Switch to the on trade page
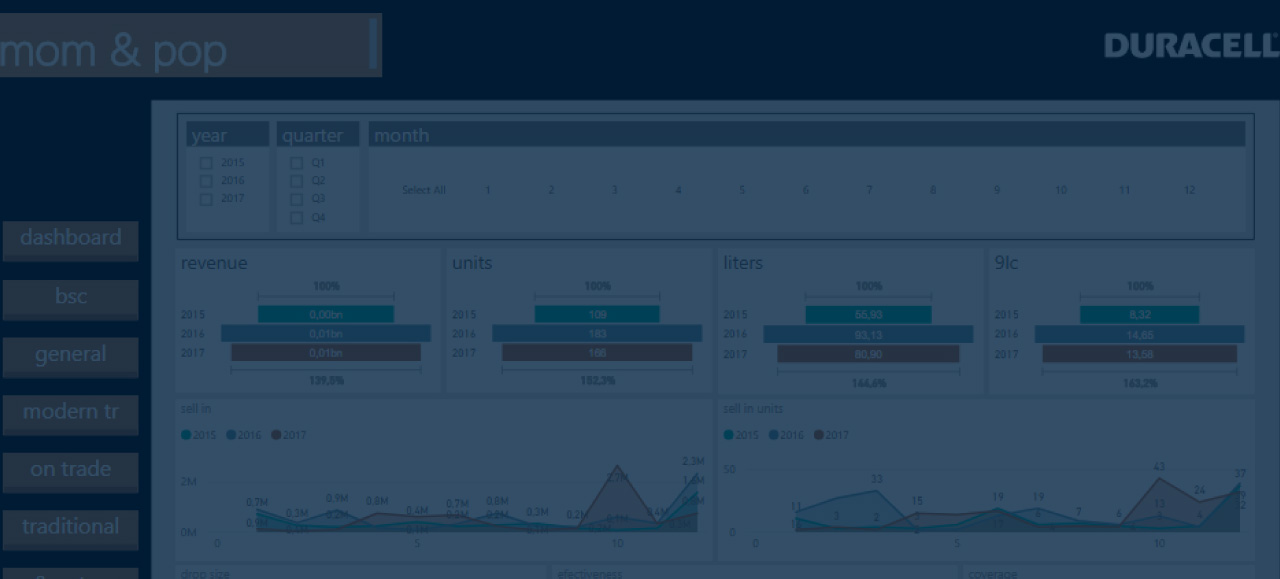The image size is (1280, 579). 70,470
